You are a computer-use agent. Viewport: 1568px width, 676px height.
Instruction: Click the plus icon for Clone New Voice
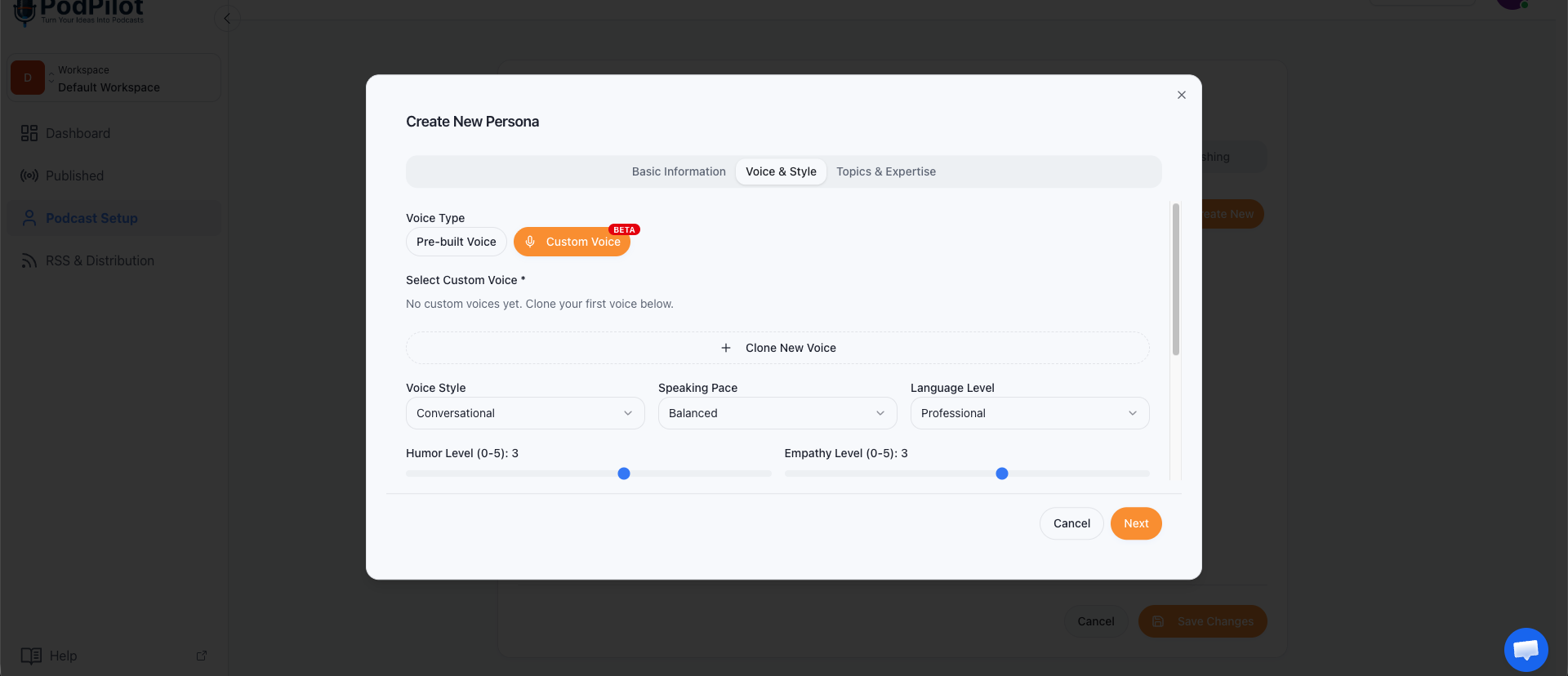(725, 348)
